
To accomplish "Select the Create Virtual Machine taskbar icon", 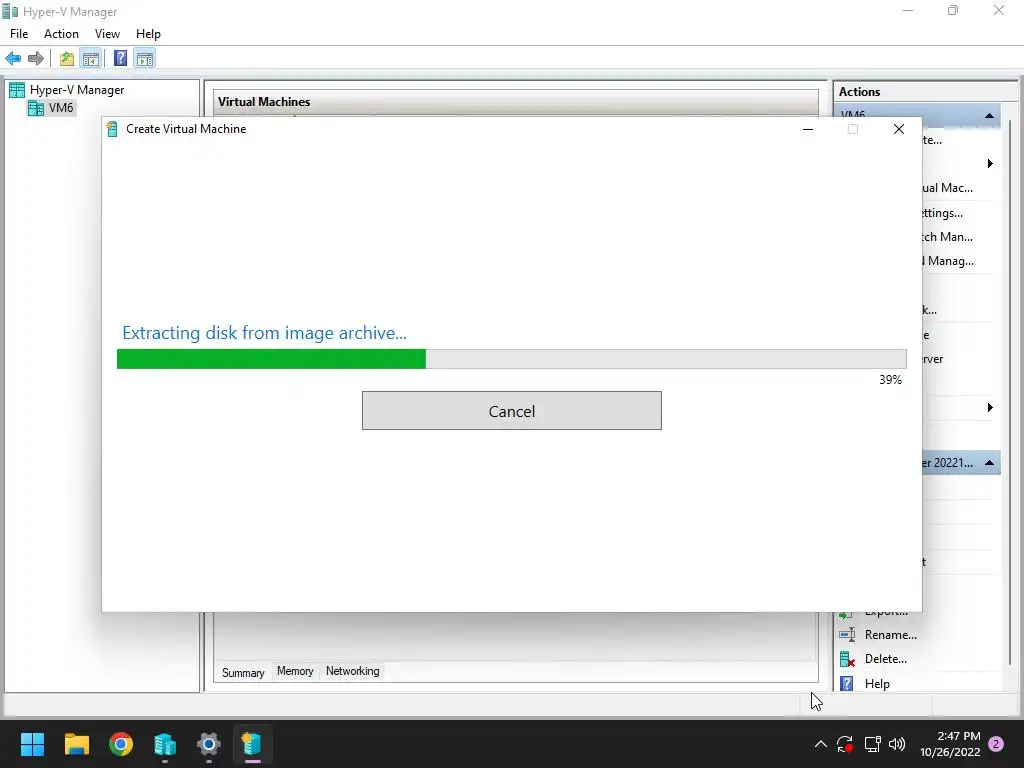I will click(x=253, y=744).
